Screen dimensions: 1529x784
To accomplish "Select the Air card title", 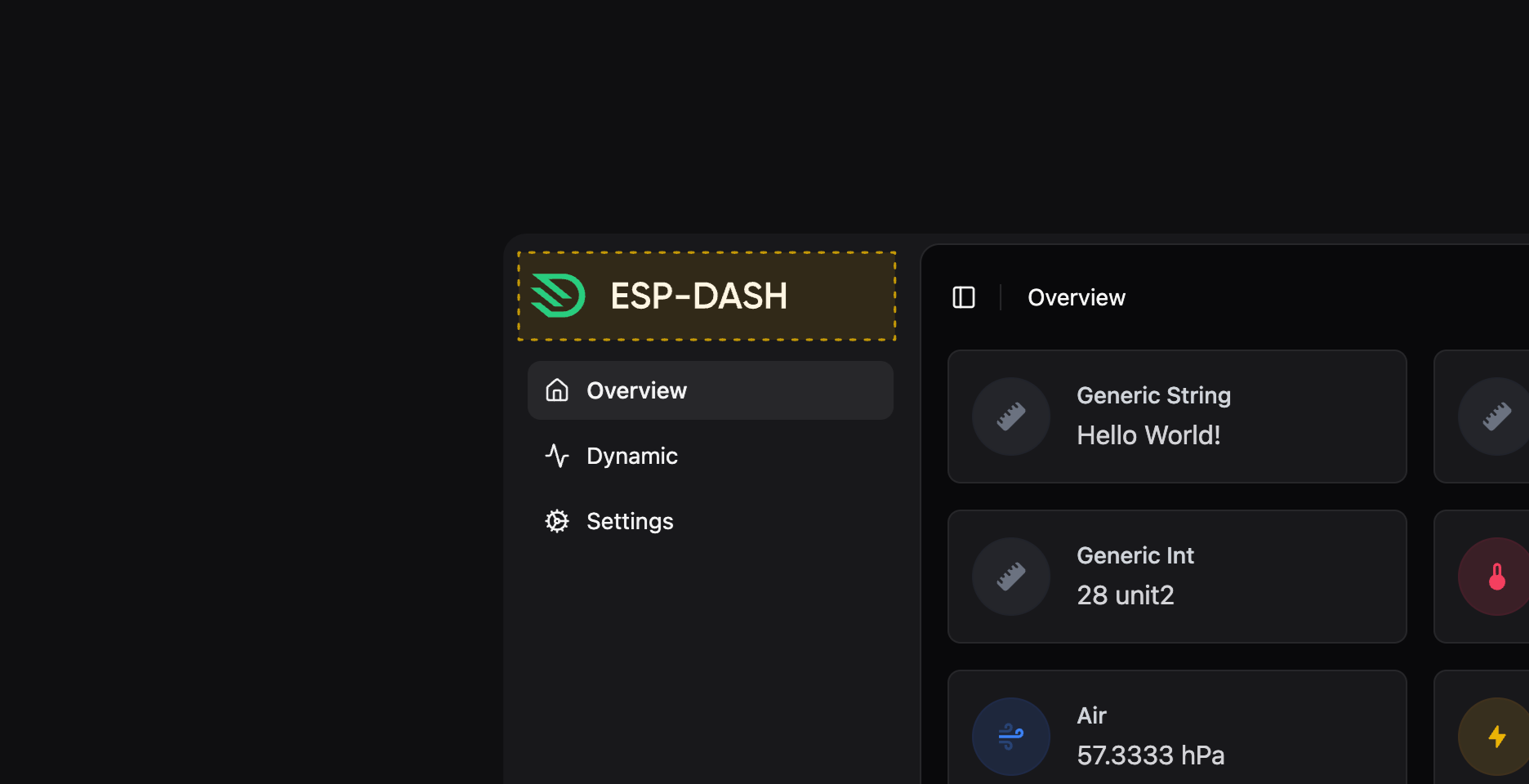I will pos(1091,715).
